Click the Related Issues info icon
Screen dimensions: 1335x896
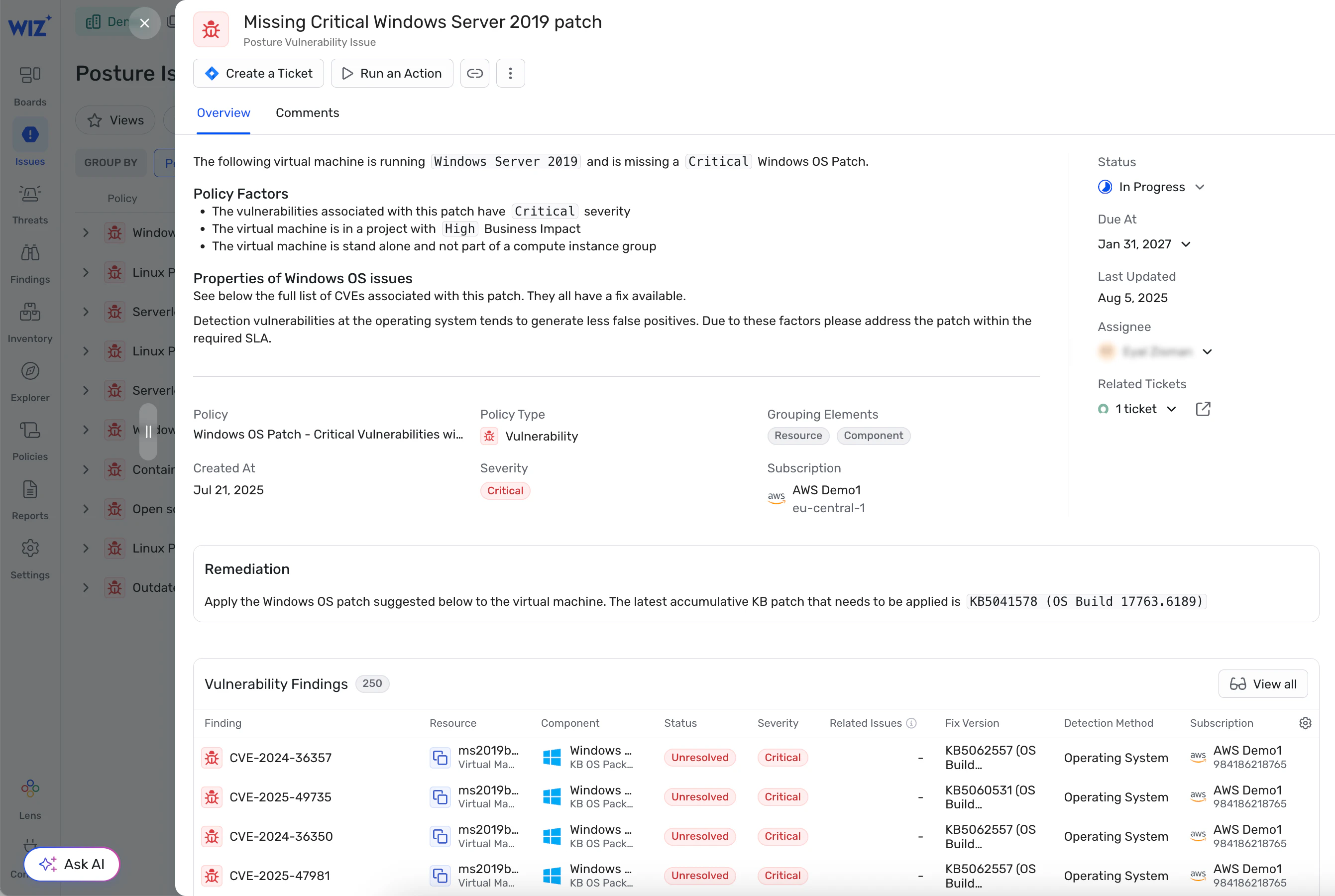click(912, 723)
